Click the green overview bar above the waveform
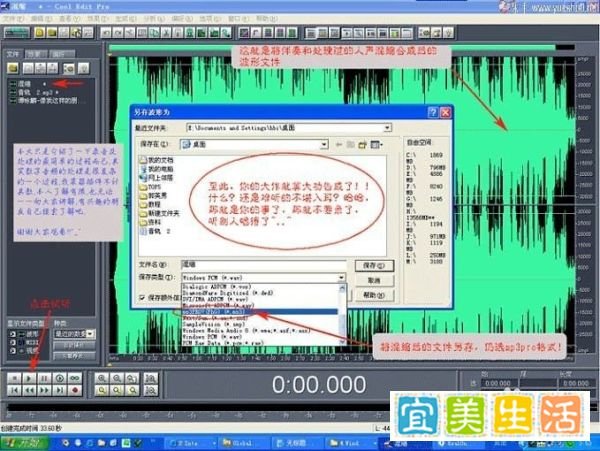Viewport: 600px width, 451px height. [x=332, y=47]
